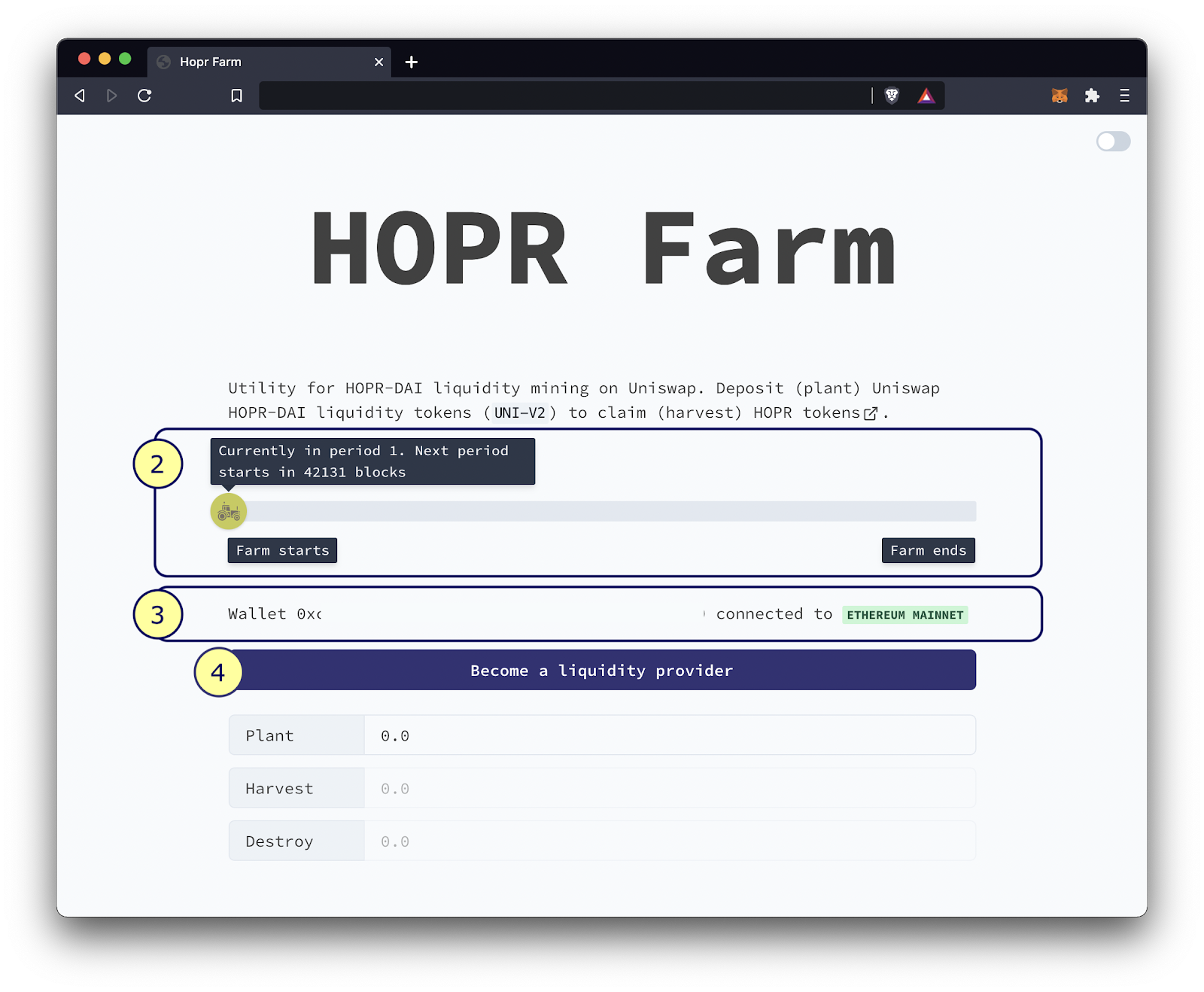Open Brave Rewards triangle icon
Viewport: 1204px width, 992px height.
click(x=926, y=96)
